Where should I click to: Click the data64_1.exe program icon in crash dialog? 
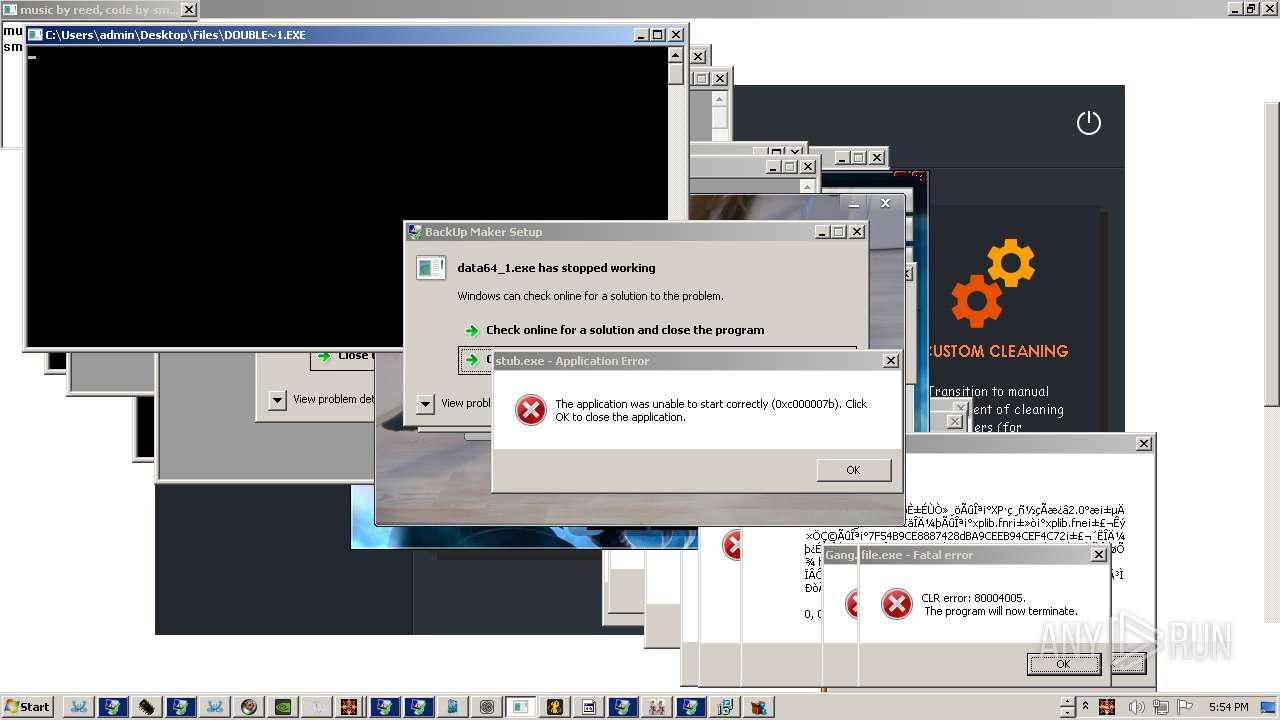point(431,268)
